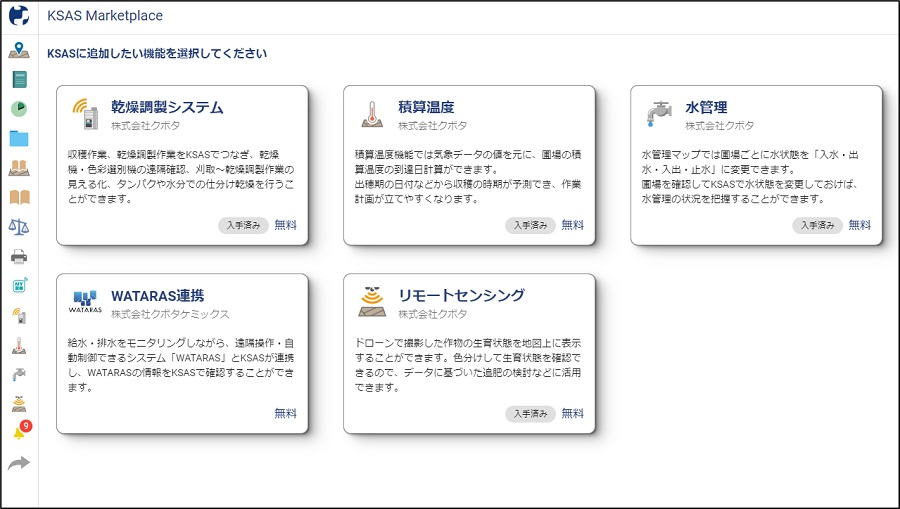Open the リモートセンシング card title
Viewport: 900px width, 509px height.
[x=461, y=295]
